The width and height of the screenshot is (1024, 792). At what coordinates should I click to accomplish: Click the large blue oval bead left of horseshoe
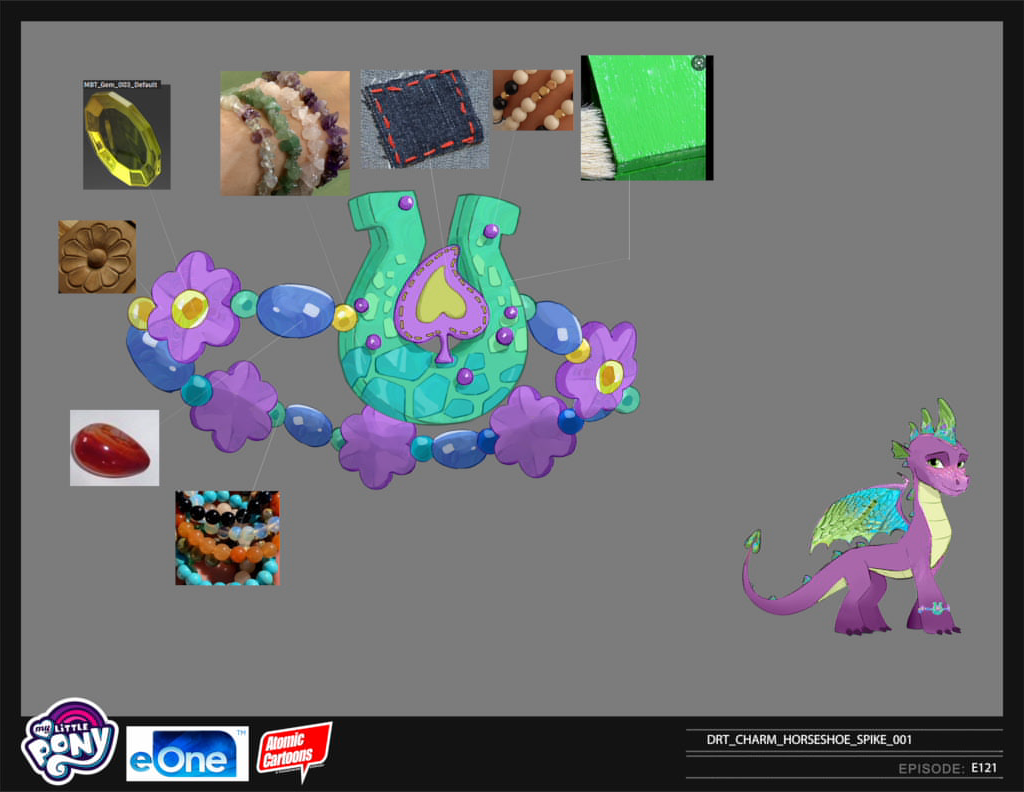tap(295, 311)
